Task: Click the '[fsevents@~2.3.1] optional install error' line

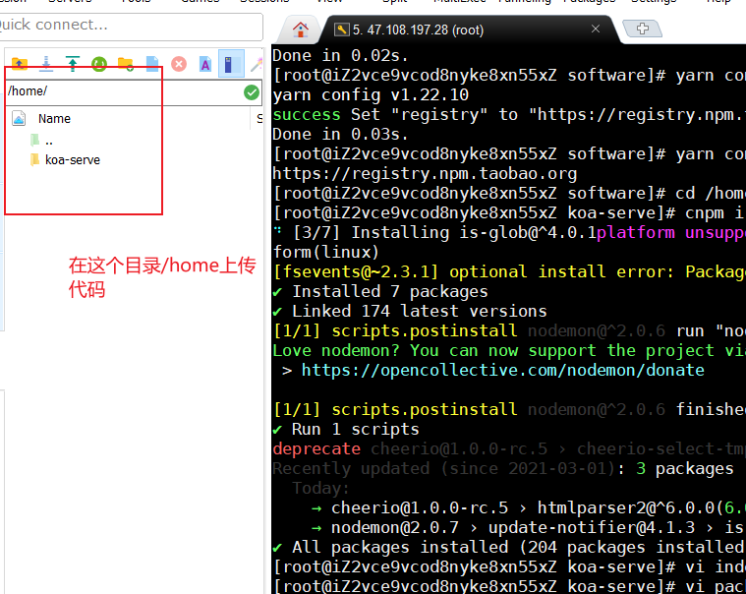Action: [509, 272]
